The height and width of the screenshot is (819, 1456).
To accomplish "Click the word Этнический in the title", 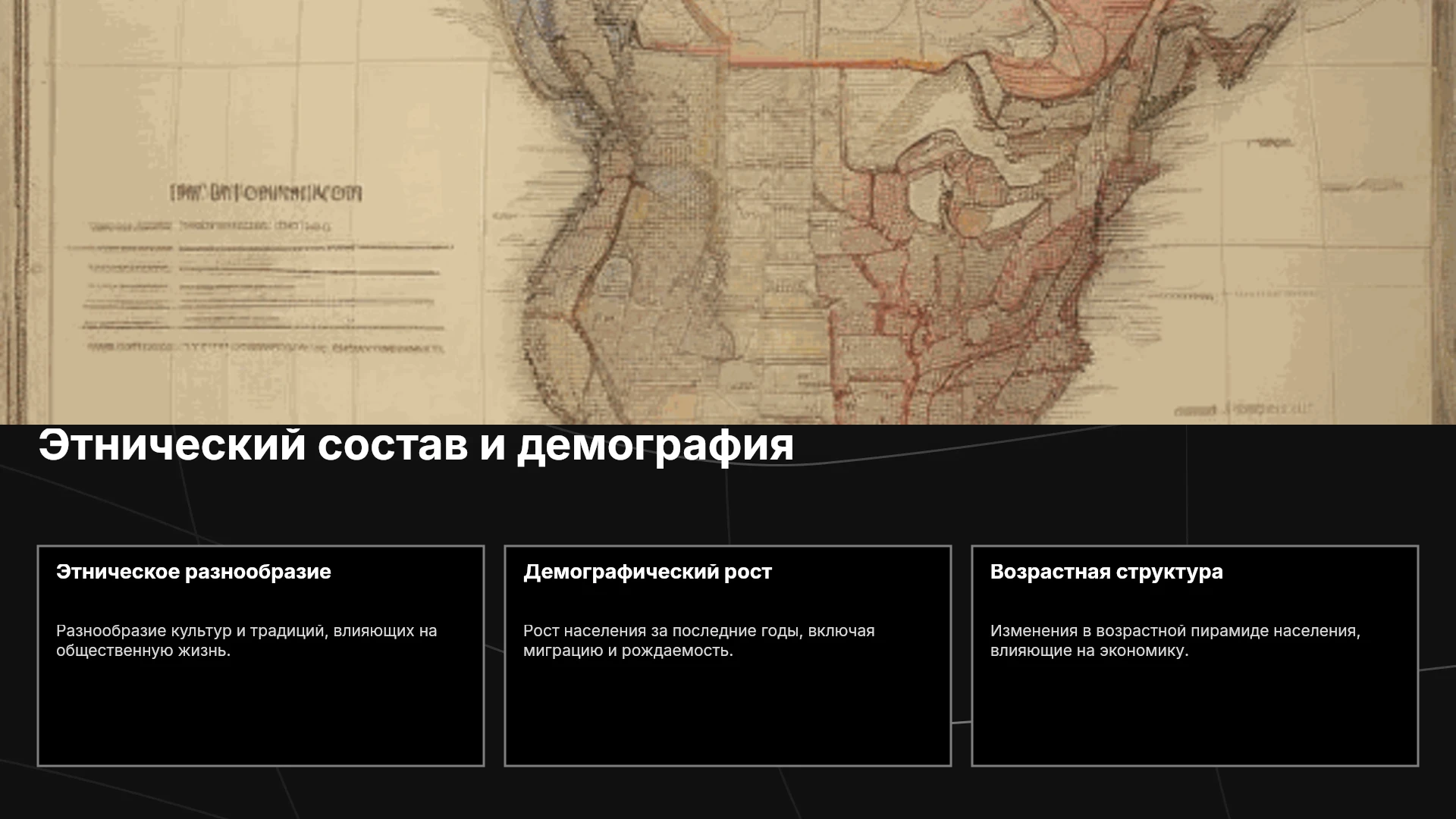I will pyautogui.click(x=172, y=445).
